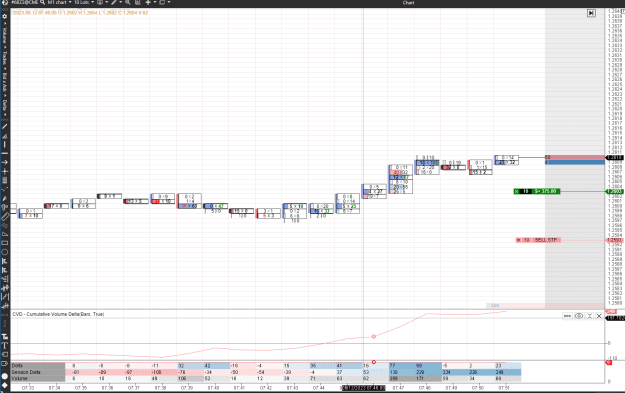Click the Volume row label in bottom table

coord(38,378)
